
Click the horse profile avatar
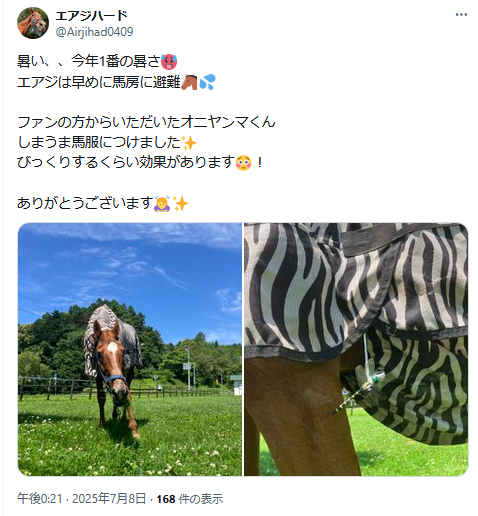point(33,23)
